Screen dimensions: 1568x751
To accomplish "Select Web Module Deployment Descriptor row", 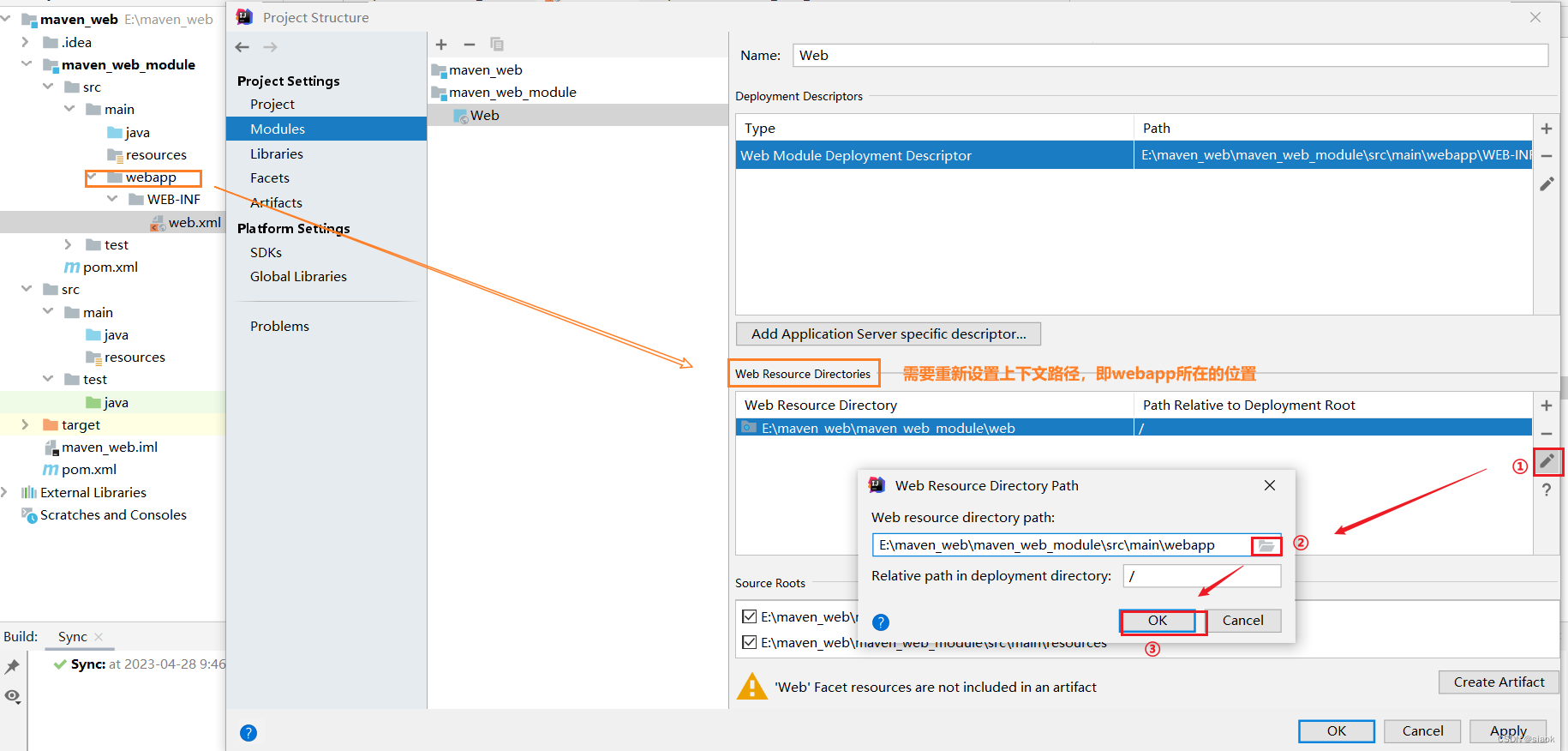I will (x=1134, y=156).
